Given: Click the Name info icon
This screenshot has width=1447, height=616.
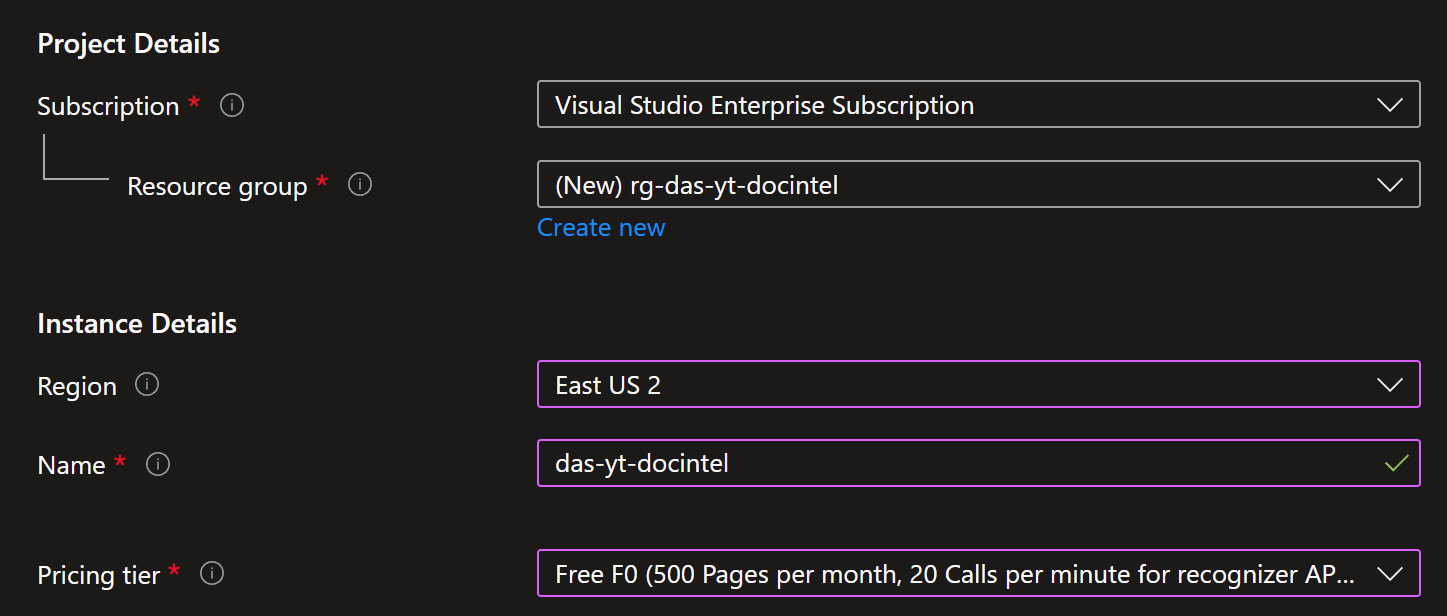Looking at the screenshot, I should click(x=157, y=464).
